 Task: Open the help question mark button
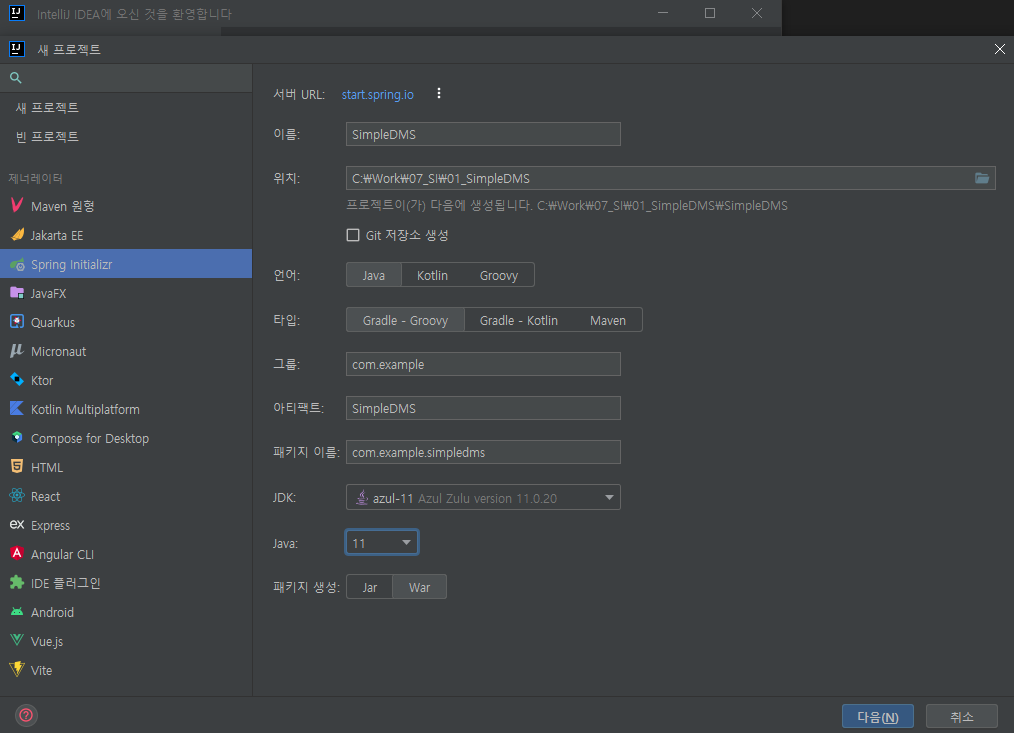click(26, 715)
